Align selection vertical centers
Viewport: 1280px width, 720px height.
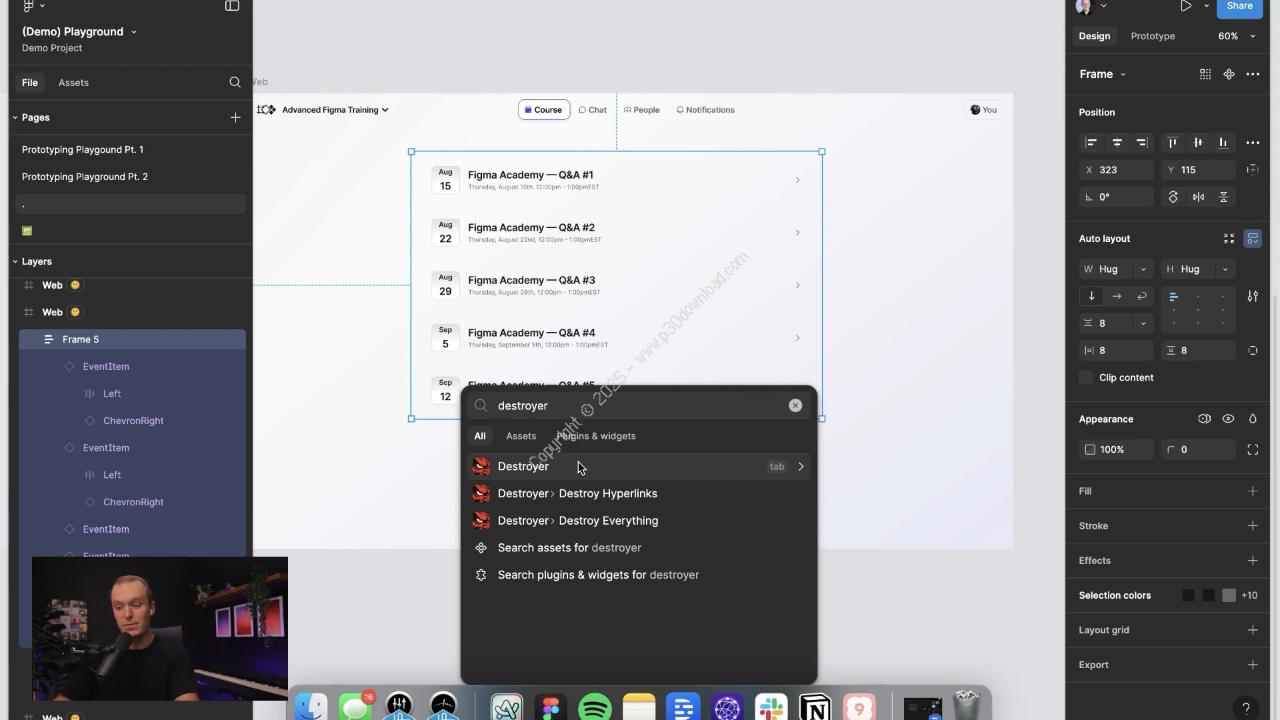[1198, 142]
